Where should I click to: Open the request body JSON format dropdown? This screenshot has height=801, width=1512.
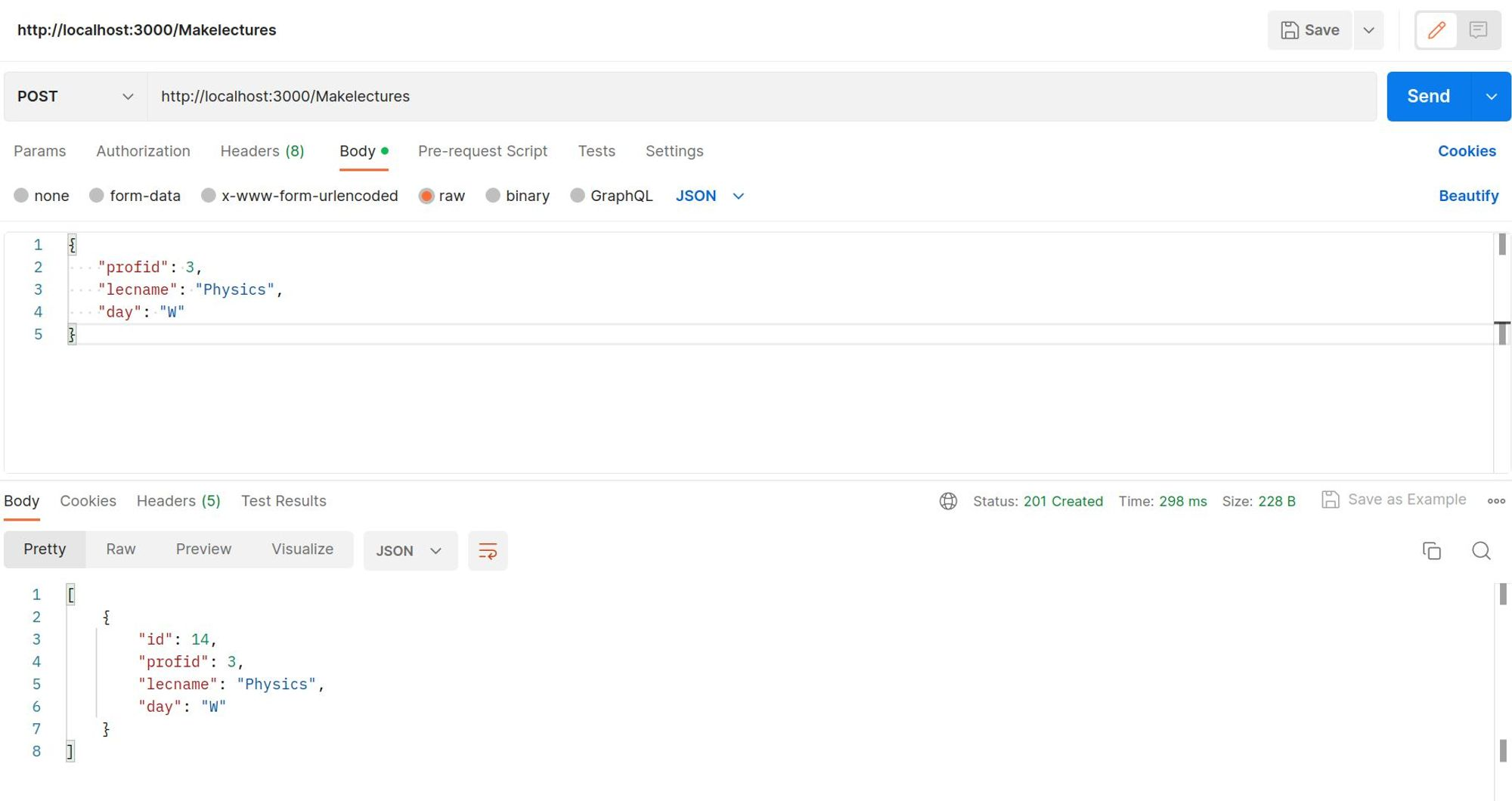710,196
